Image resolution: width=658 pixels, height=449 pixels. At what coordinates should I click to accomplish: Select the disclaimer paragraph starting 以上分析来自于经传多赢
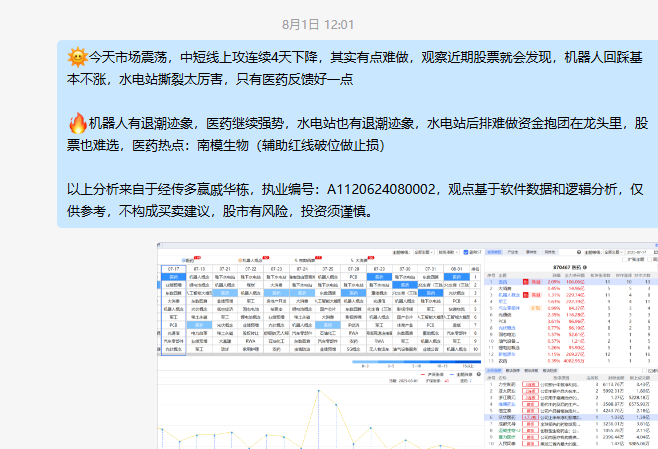(355, 200)
